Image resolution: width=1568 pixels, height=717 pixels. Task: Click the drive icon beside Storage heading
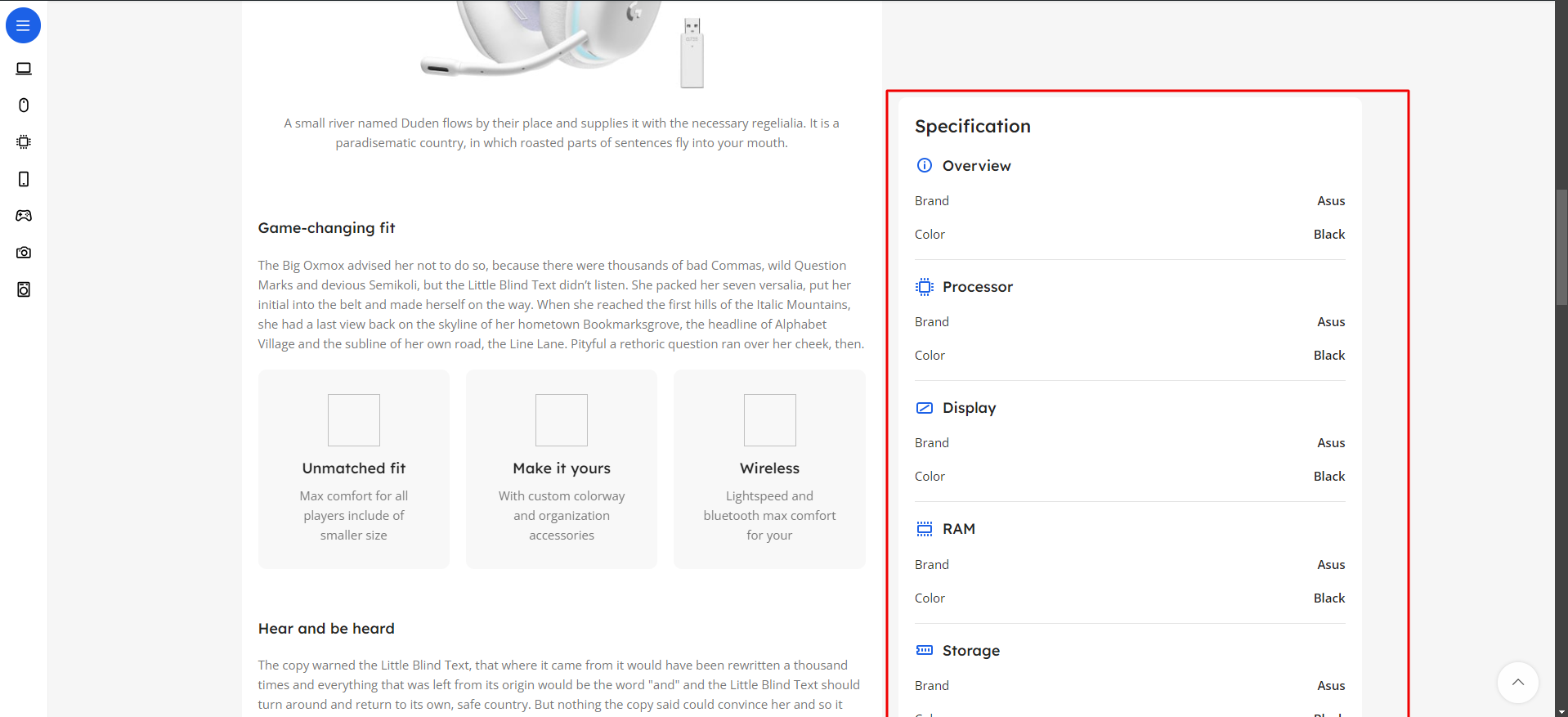coord(925,650)
